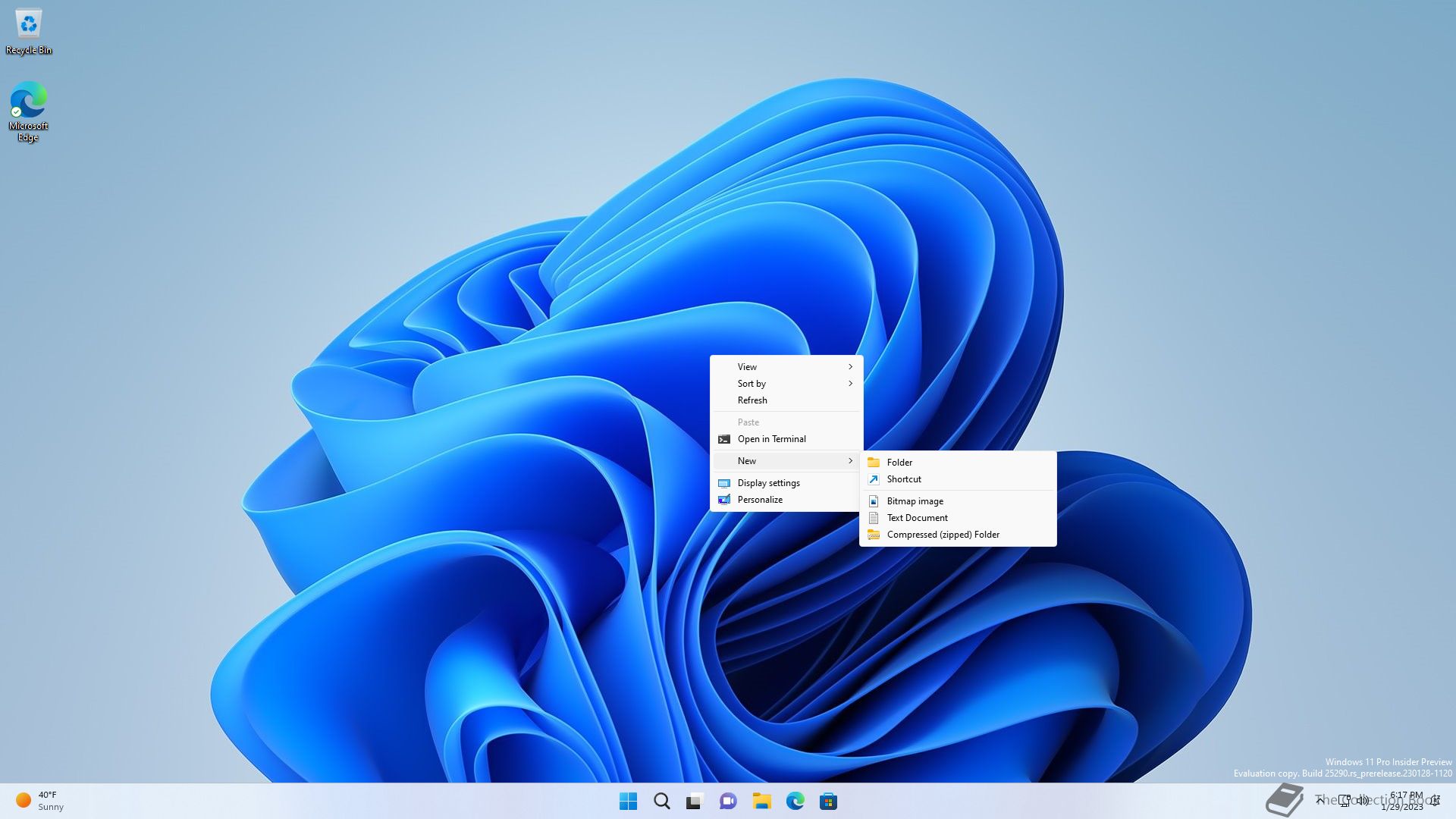Launch the Chat app from the taskbar
Image resolution: width=1456 pixels, height=819 pixels.
pos(728,801)
